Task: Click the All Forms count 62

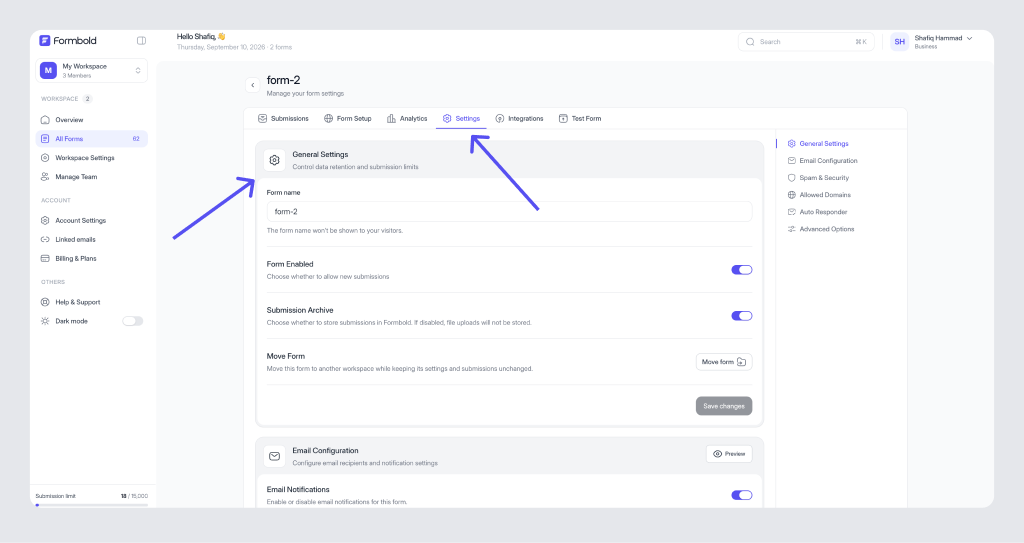Action: click(136, 139)
